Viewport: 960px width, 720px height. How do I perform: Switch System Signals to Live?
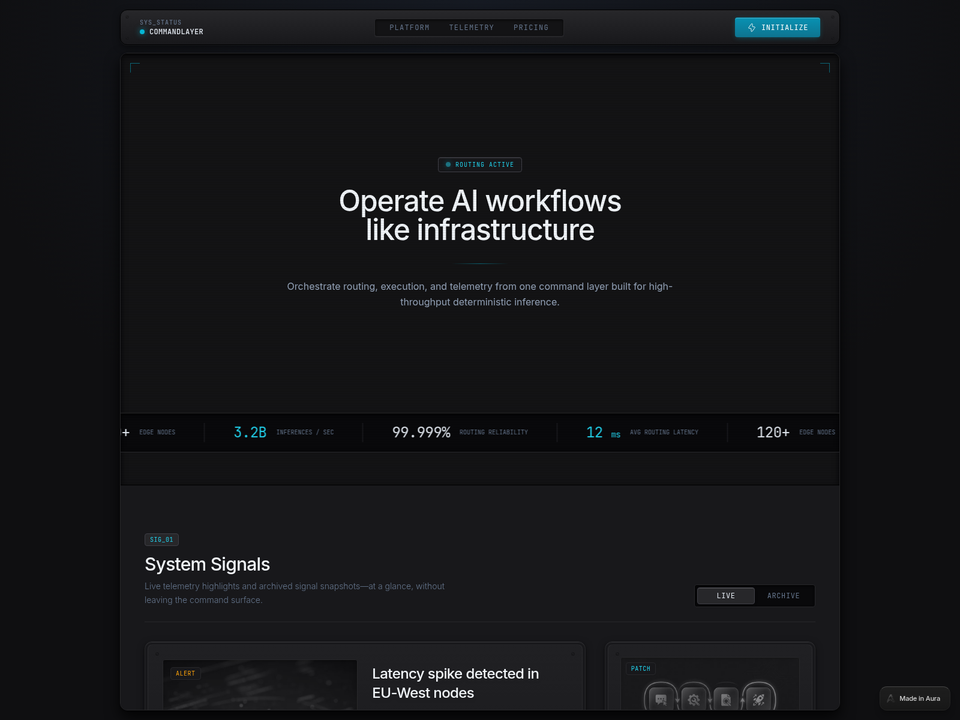(726, 596)
